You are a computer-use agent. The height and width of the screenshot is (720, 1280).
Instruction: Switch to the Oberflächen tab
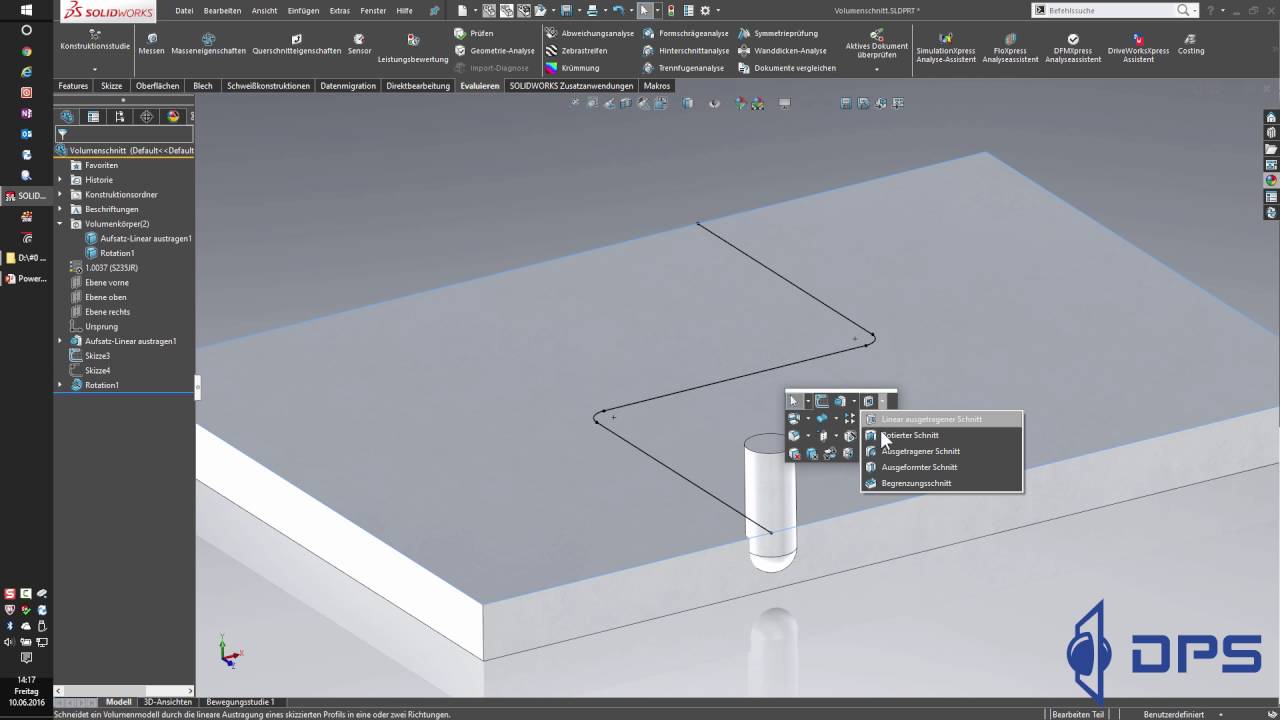click(158, 86)
